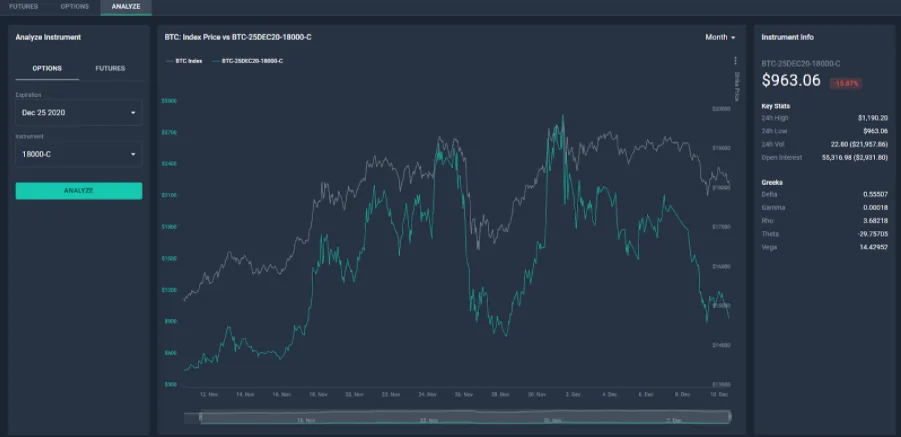Select OPTIONS in Analyze Instrument panel
This screenshot has width=901, height=437.
click(x=47, y=68)
